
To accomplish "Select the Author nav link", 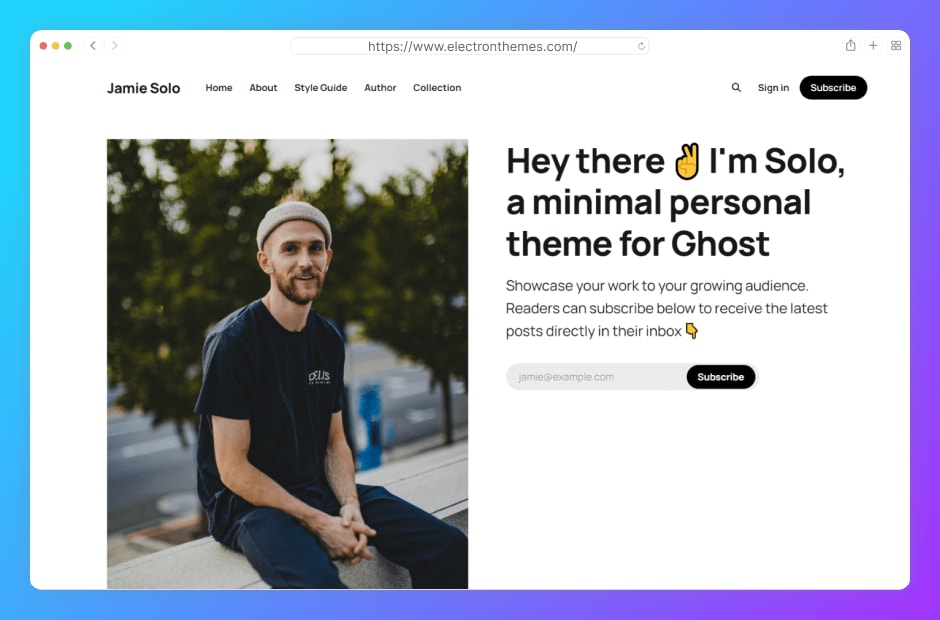I will (380, 88).
